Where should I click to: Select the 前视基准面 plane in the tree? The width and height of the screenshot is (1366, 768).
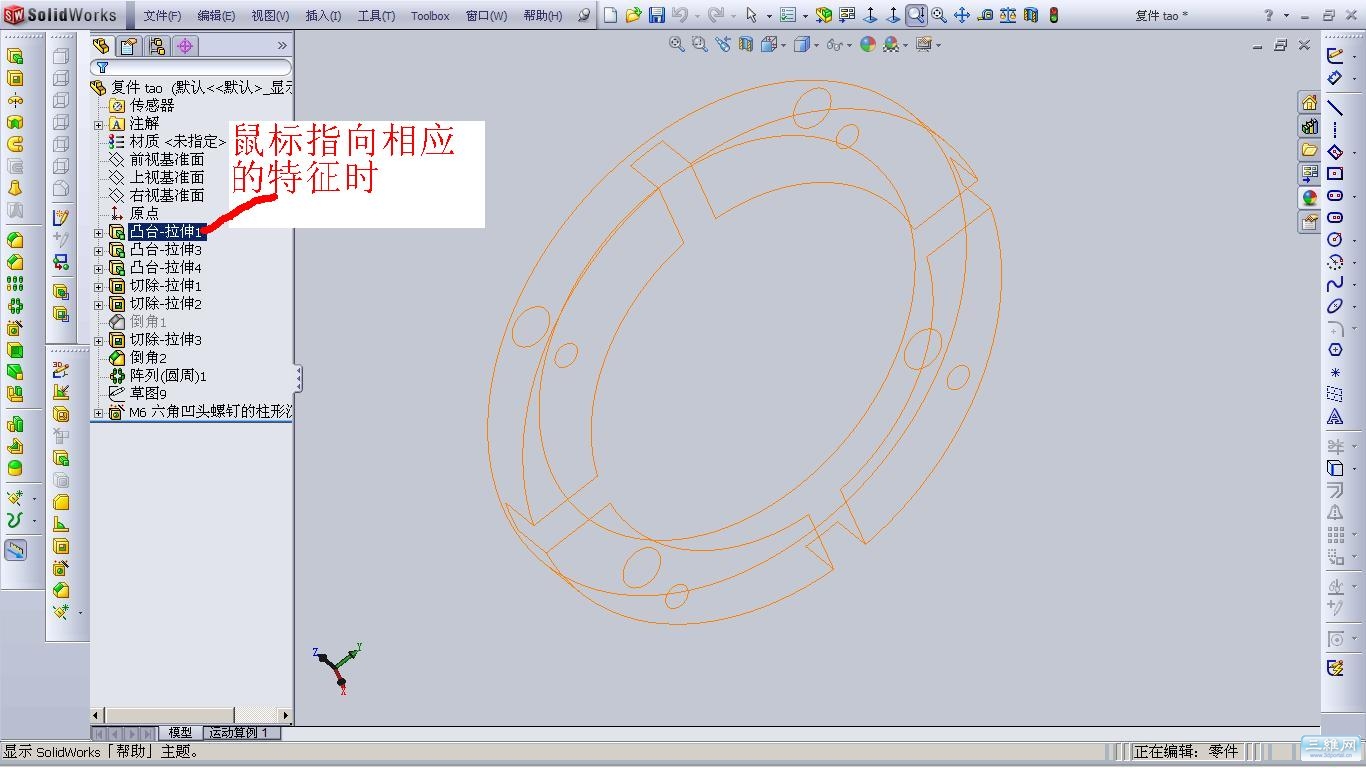tap(167, 159)
